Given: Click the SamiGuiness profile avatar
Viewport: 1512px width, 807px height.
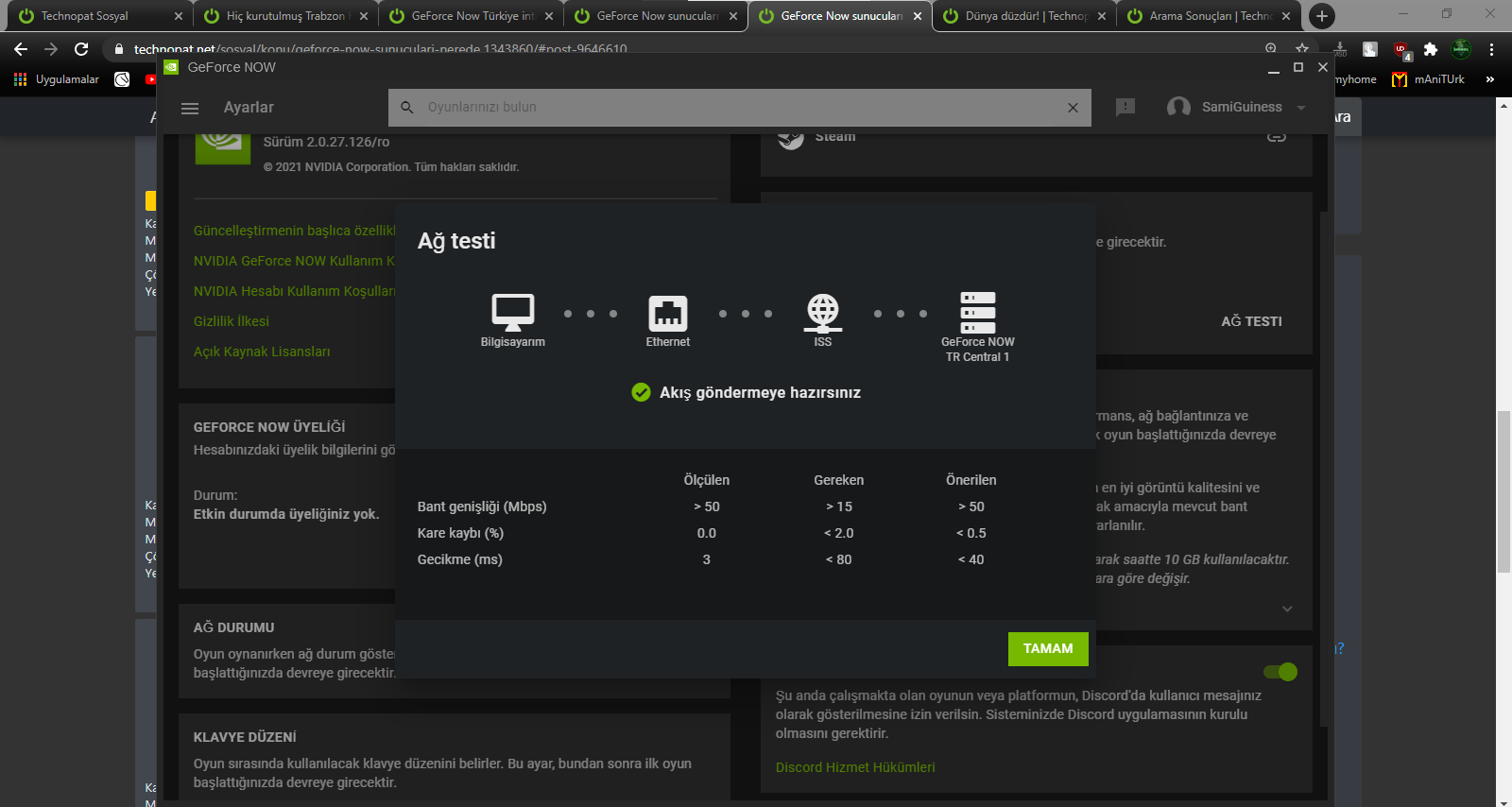Looking at the screenshot, I should (1178, 108).
